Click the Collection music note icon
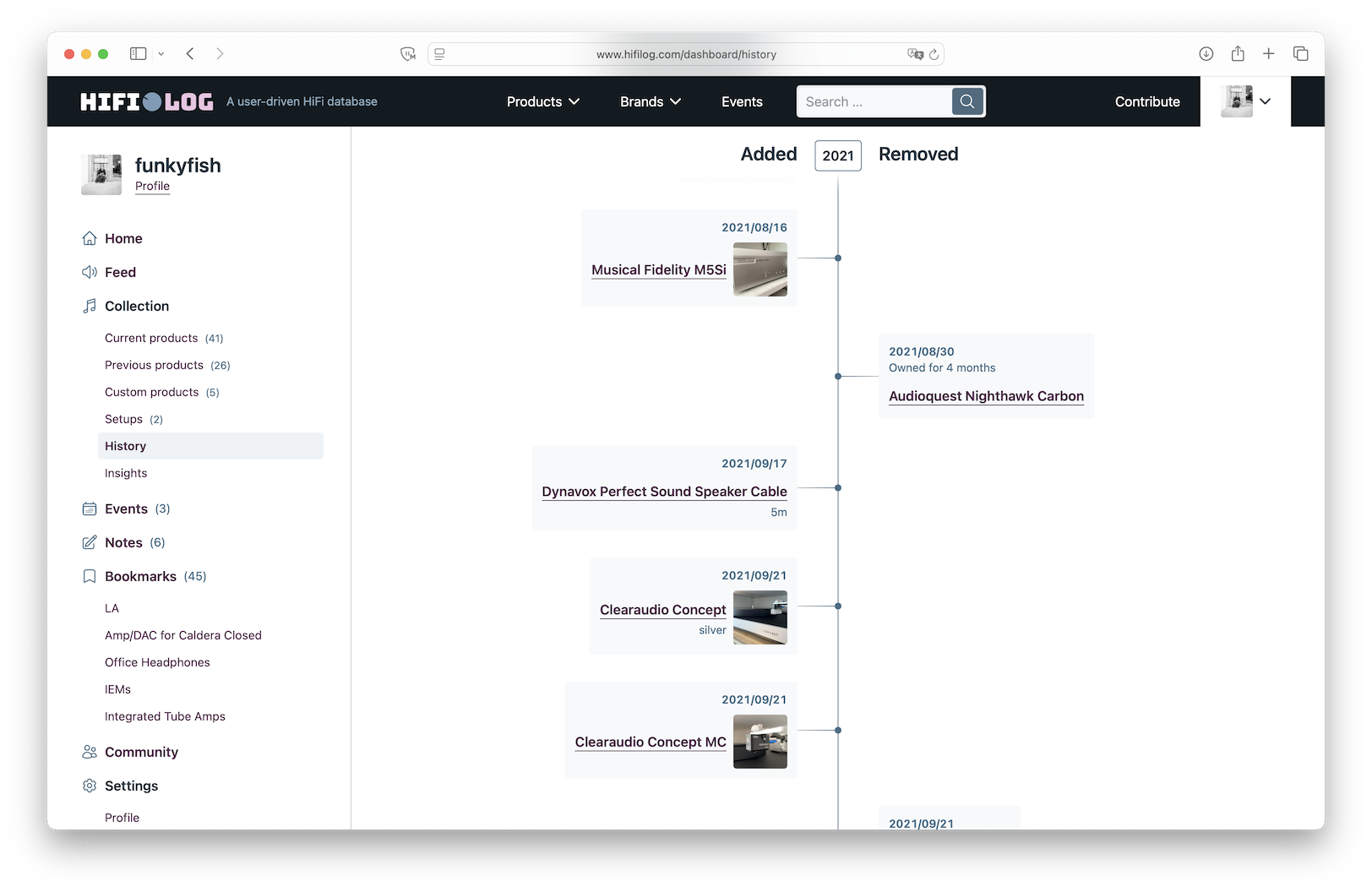The height and width of the screenshot is (892, 1372). [x=90, y=306]
